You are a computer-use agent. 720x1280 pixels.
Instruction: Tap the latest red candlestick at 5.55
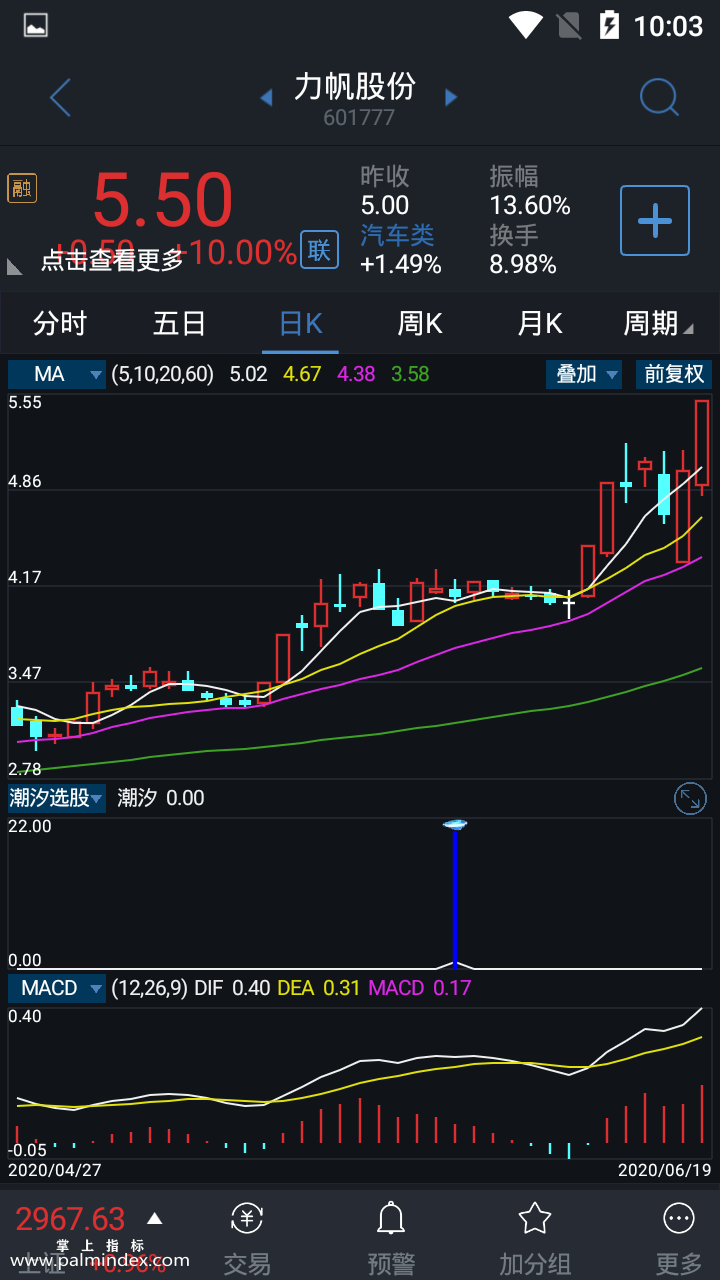coord(702,444)
